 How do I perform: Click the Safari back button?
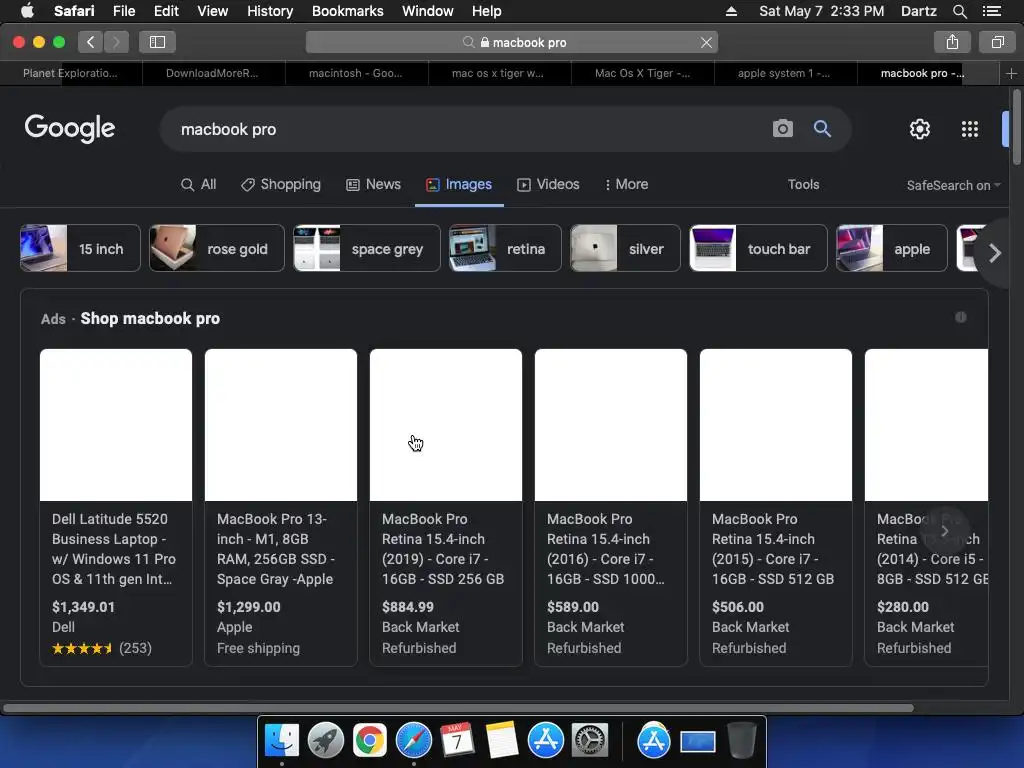coord(91,42)
